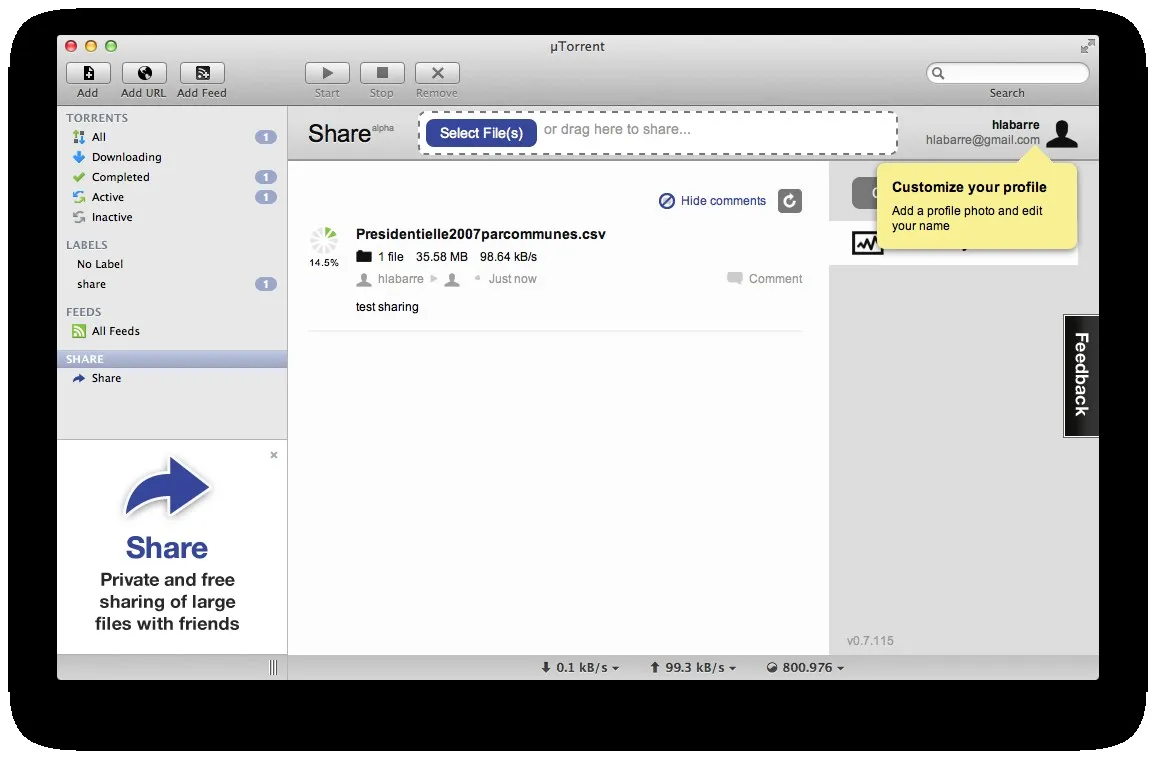Image resolution: width=1156 pixels, height=759 pixels.
Task: Click the Select File(s) button
Action: 481,133
